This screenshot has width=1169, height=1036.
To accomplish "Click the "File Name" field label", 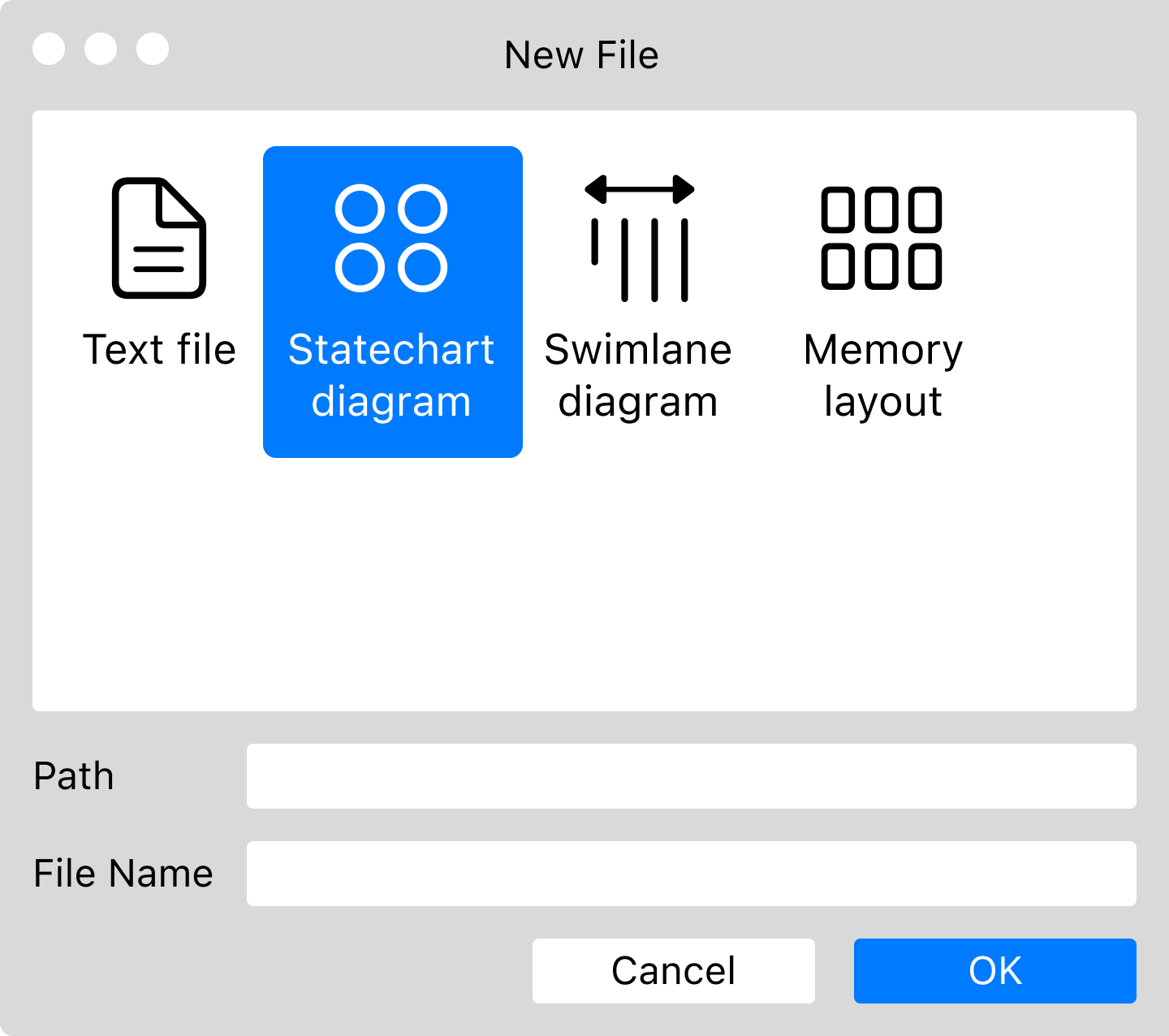I will pos(123,874).
